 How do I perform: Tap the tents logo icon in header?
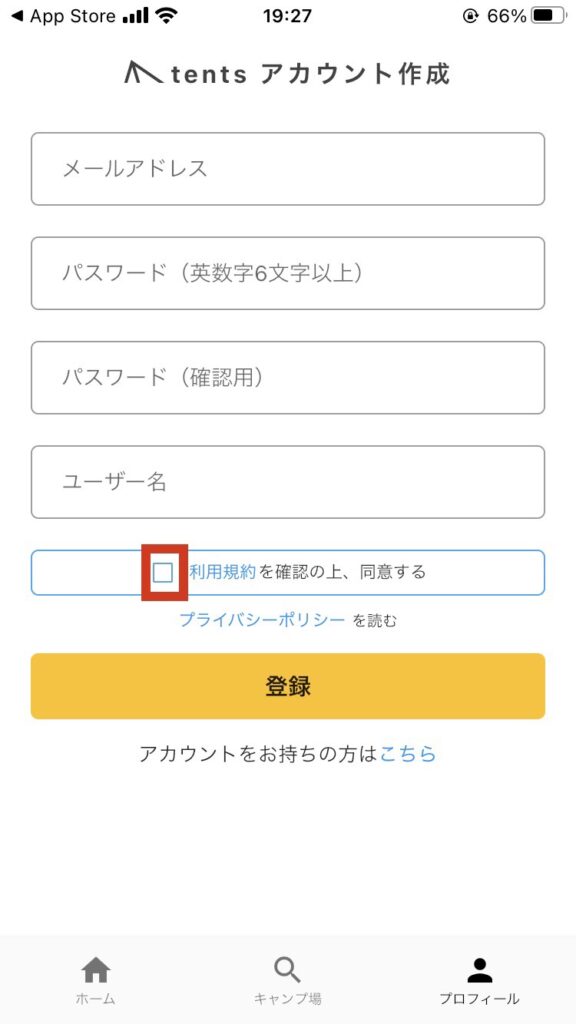[143, 72]
